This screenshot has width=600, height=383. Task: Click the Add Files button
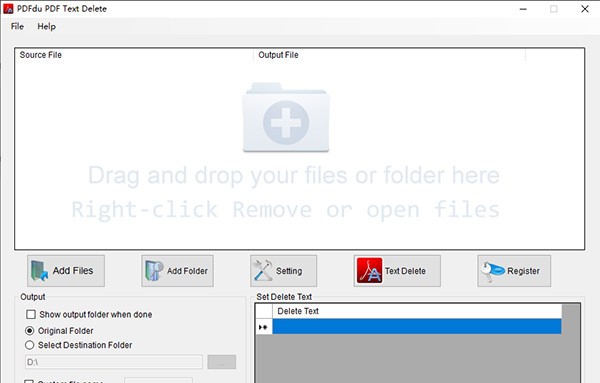click(x=66, y=271)
